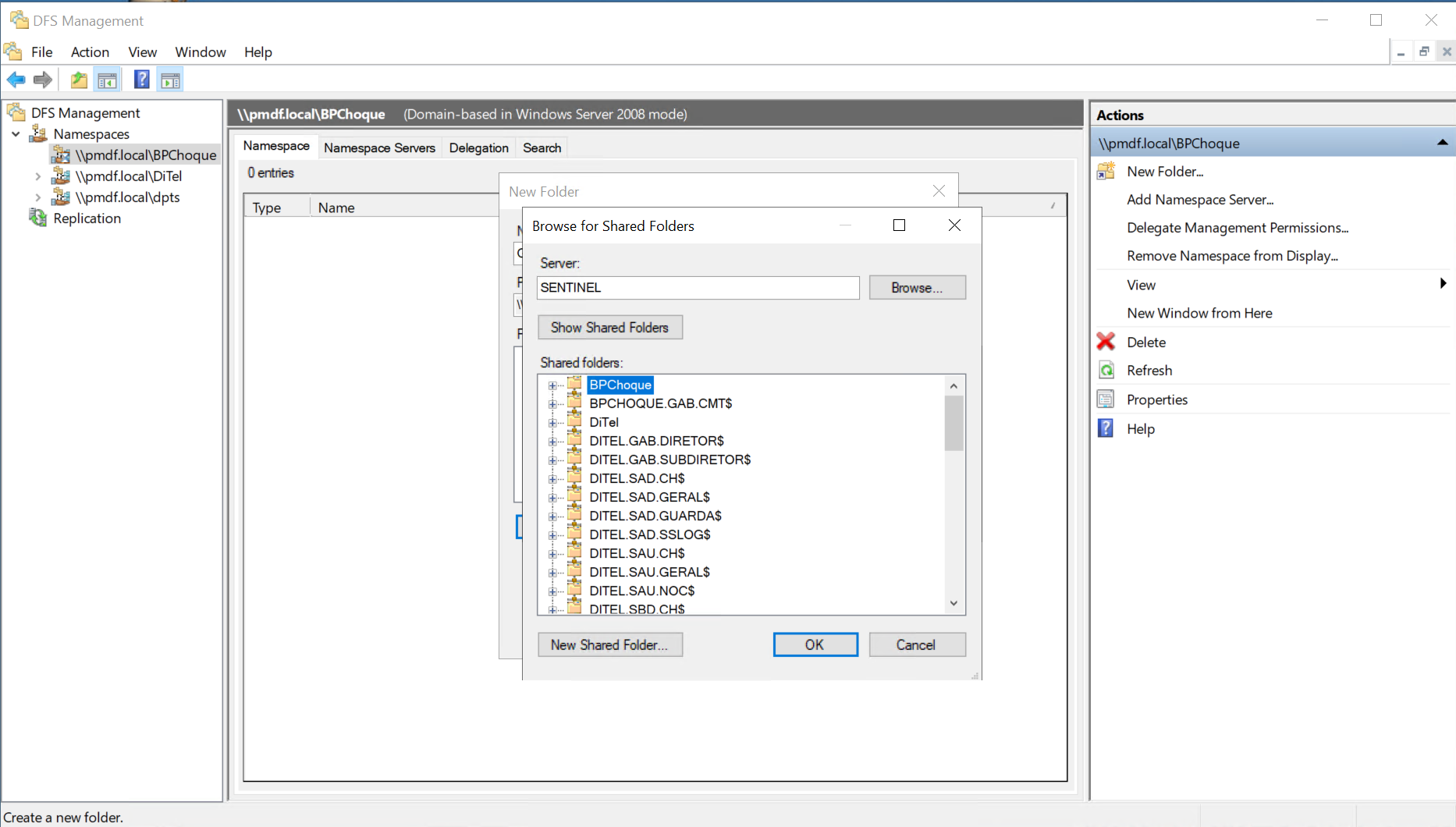The height and width of the screenshot is (827, 1456).
Task: Click the blue Help toolbar icon
Action: [x=141, y=80]
